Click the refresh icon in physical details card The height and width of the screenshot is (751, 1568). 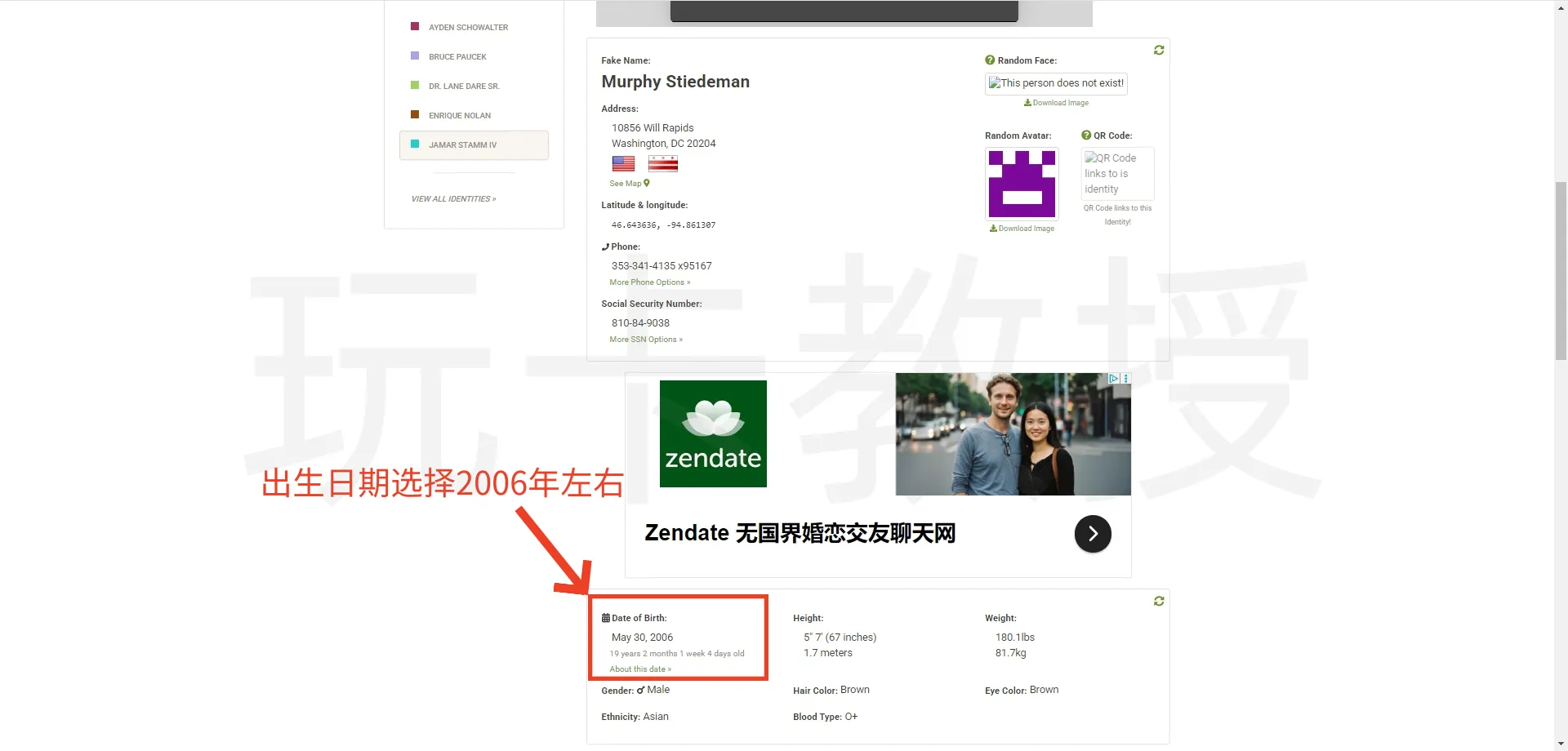[1158, 602]
